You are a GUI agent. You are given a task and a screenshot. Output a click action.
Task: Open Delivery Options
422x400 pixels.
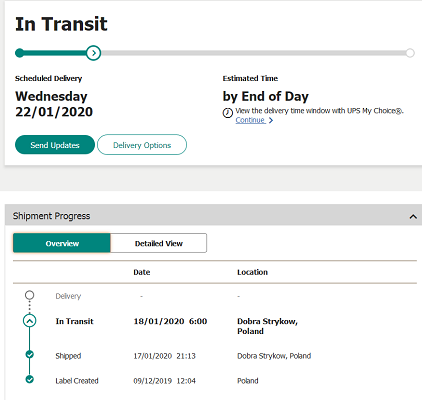click(x=142, y=145)
